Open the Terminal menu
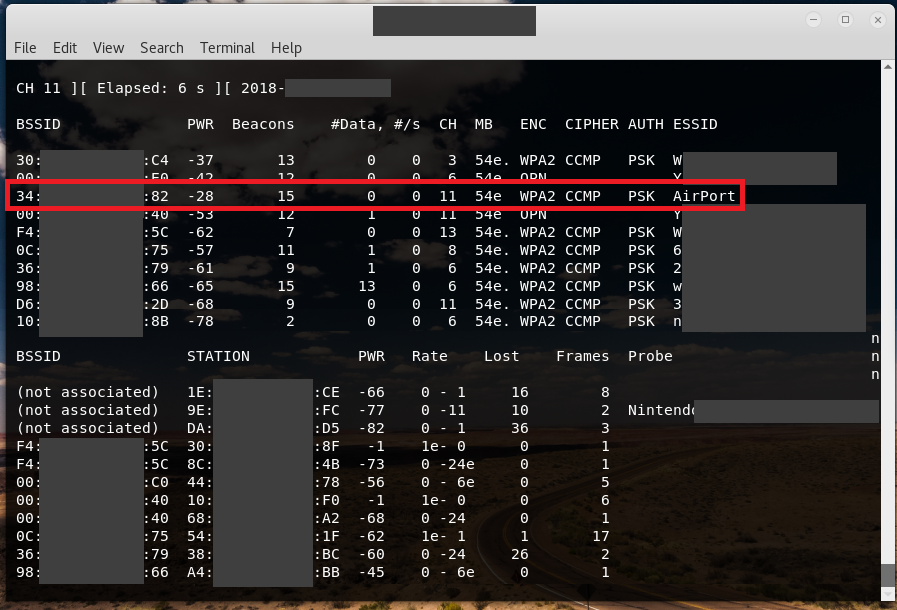This screenshot has width=897, height=610. (x=227, y=48)
